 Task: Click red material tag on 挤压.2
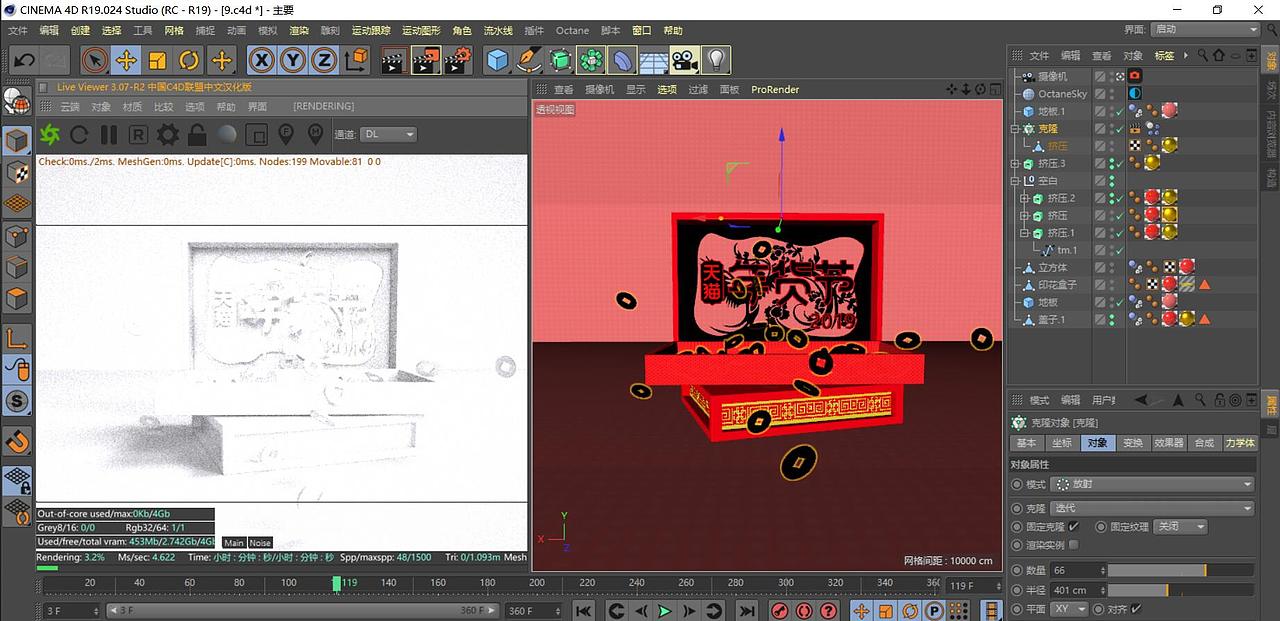[x=1151, y=198]
